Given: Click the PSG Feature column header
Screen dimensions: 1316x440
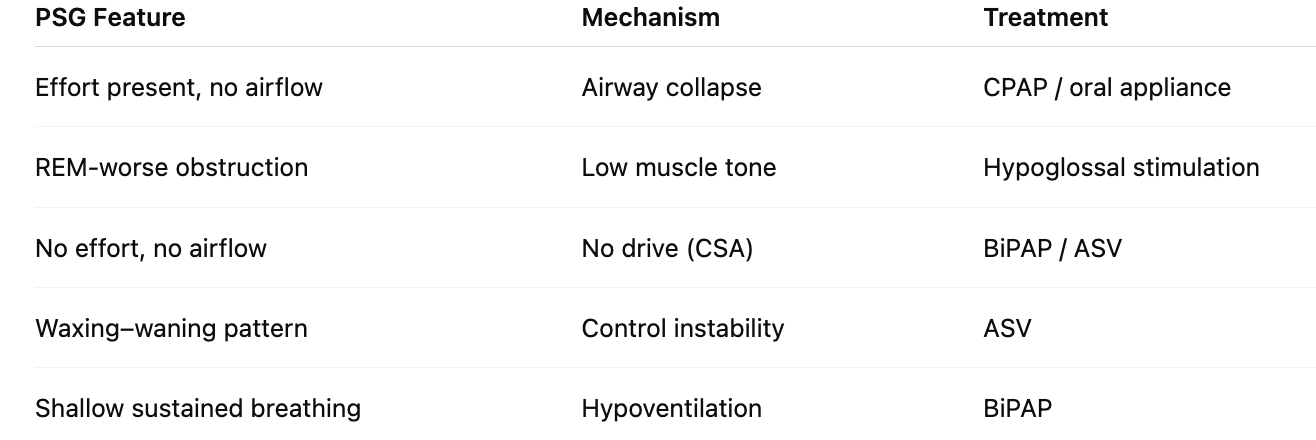Looking at the screenshot, I should click(x=110, y=17).
